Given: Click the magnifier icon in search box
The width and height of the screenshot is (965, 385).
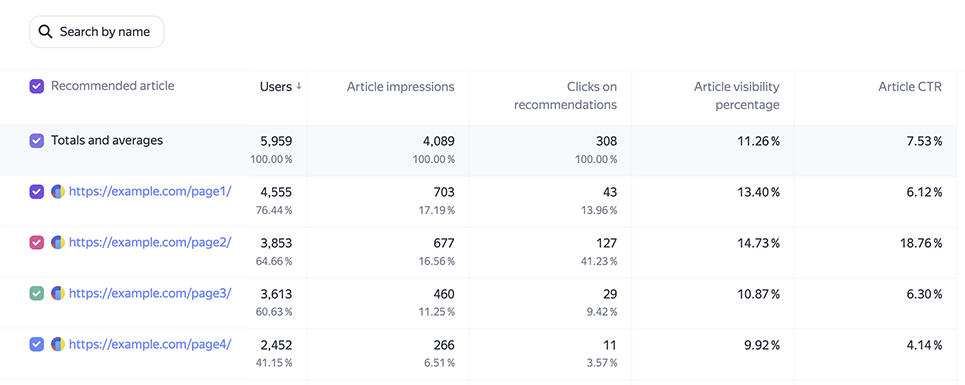Looking at the screenshot, I should tap(45, 31).
